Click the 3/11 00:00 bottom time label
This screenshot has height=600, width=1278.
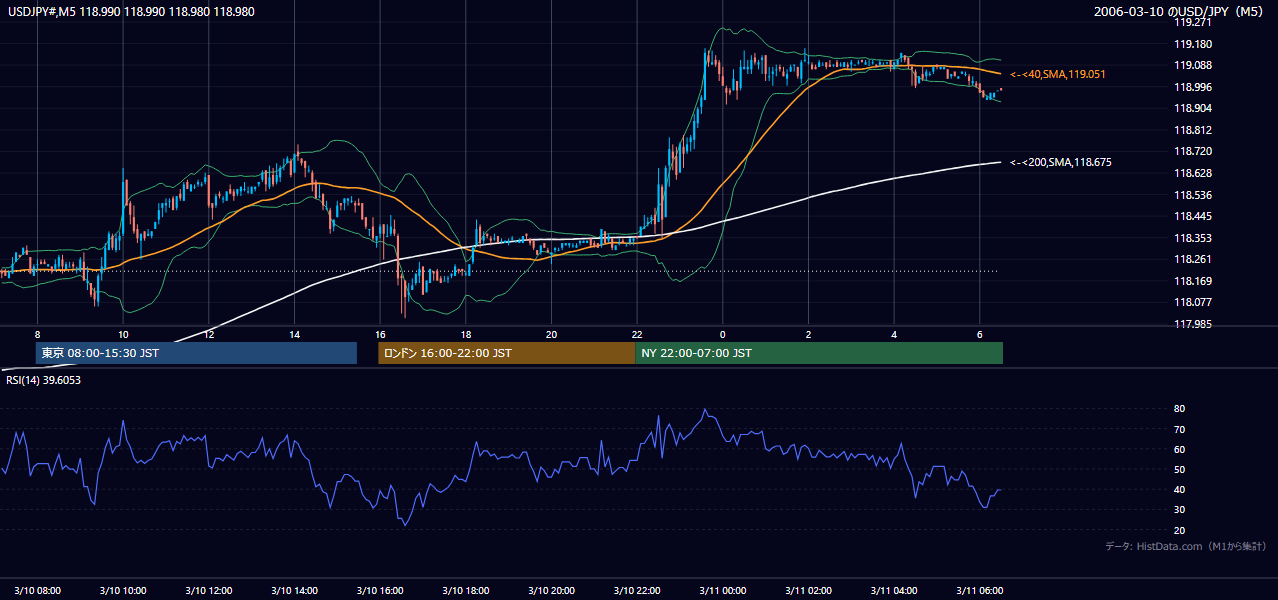pos(724,590)
